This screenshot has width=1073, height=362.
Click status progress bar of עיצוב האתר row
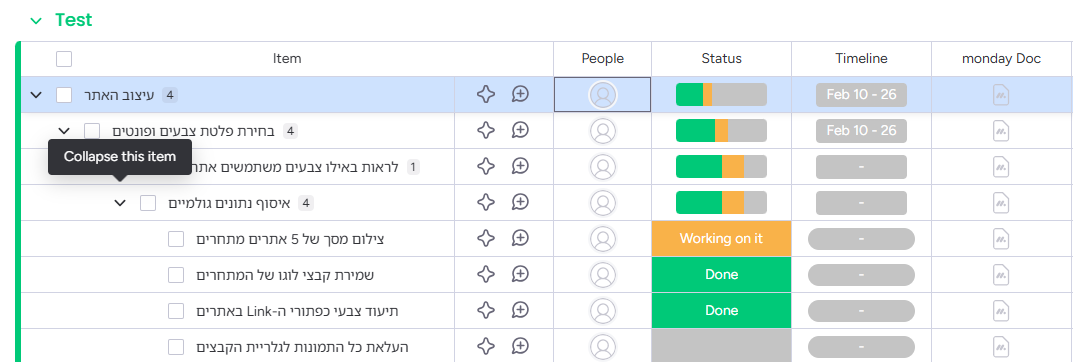pos(721,94)
